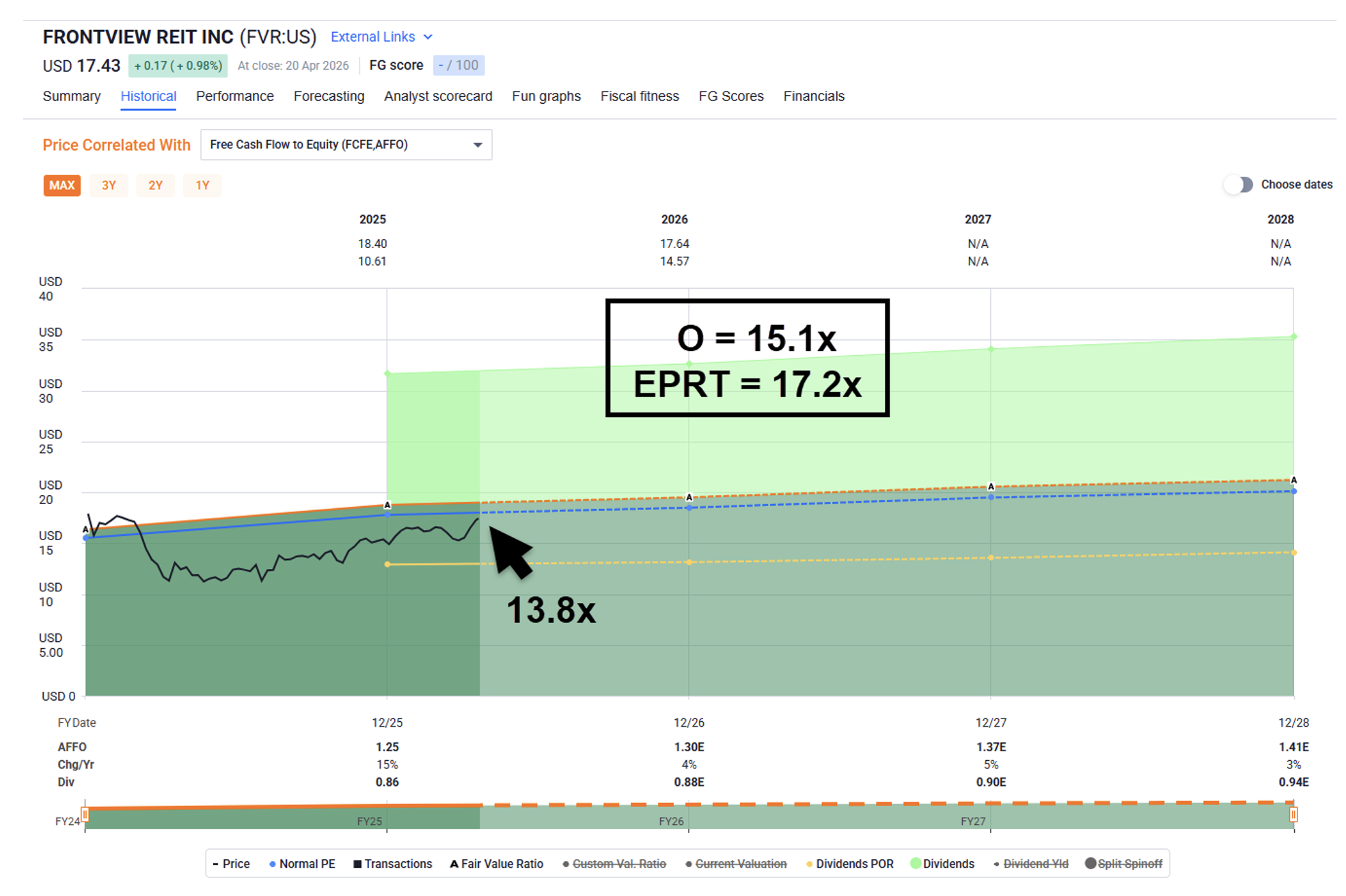Screen dimensions: 1346x896
Task: Click the right timeline range handle
Action: tap(1293, 814)
